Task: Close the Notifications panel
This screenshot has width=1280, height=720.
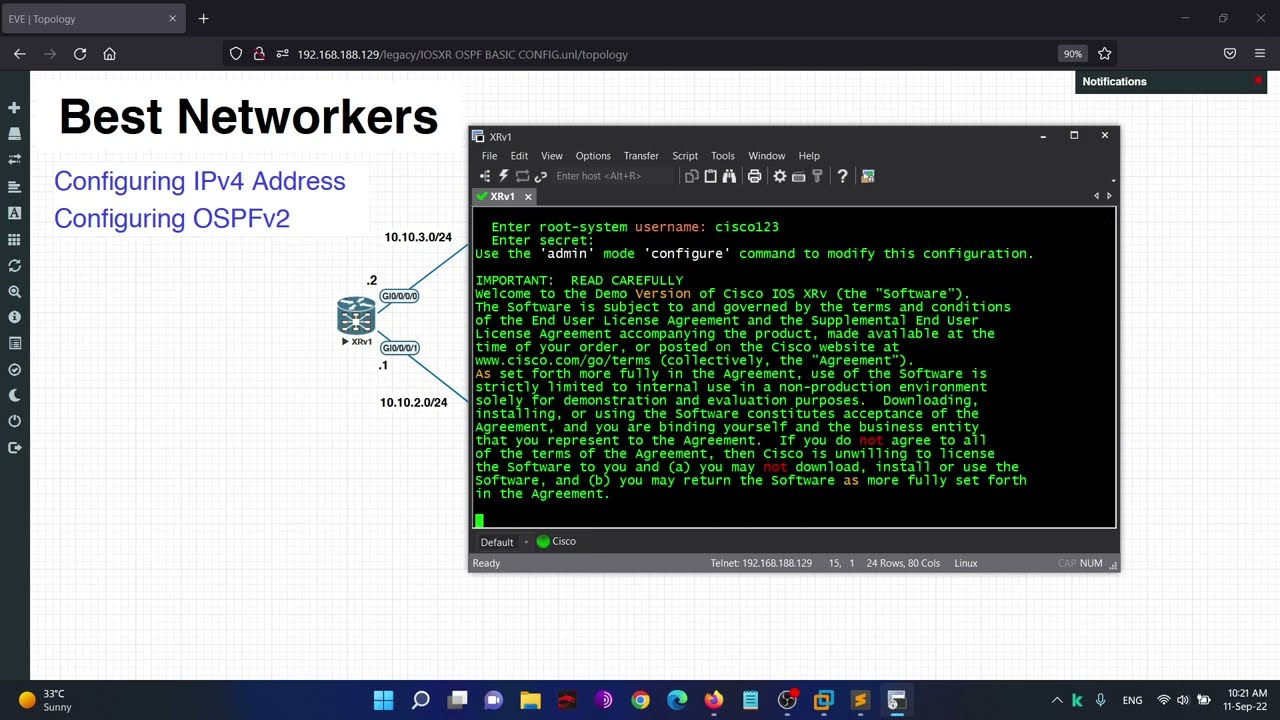Action: [x=1258, y=81]
